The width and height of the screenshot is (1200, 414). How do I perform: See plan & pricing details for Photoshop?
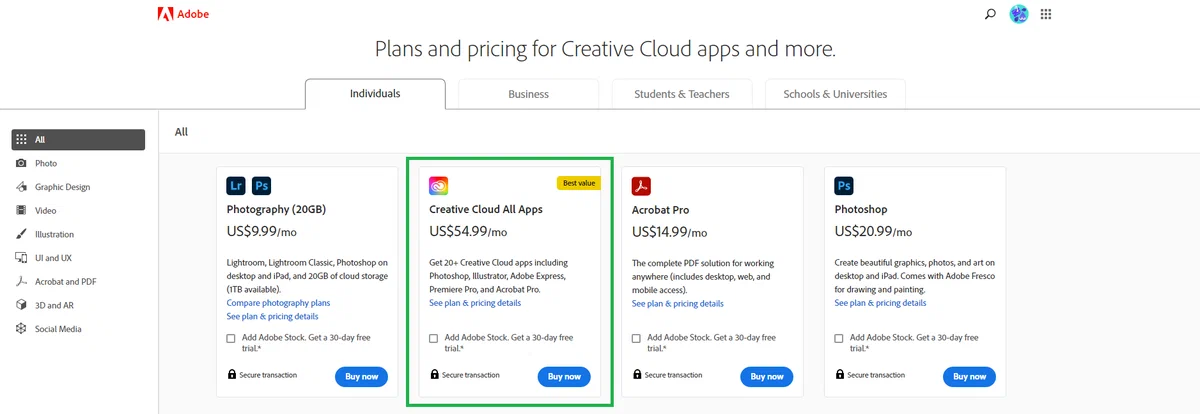point(881,303)
